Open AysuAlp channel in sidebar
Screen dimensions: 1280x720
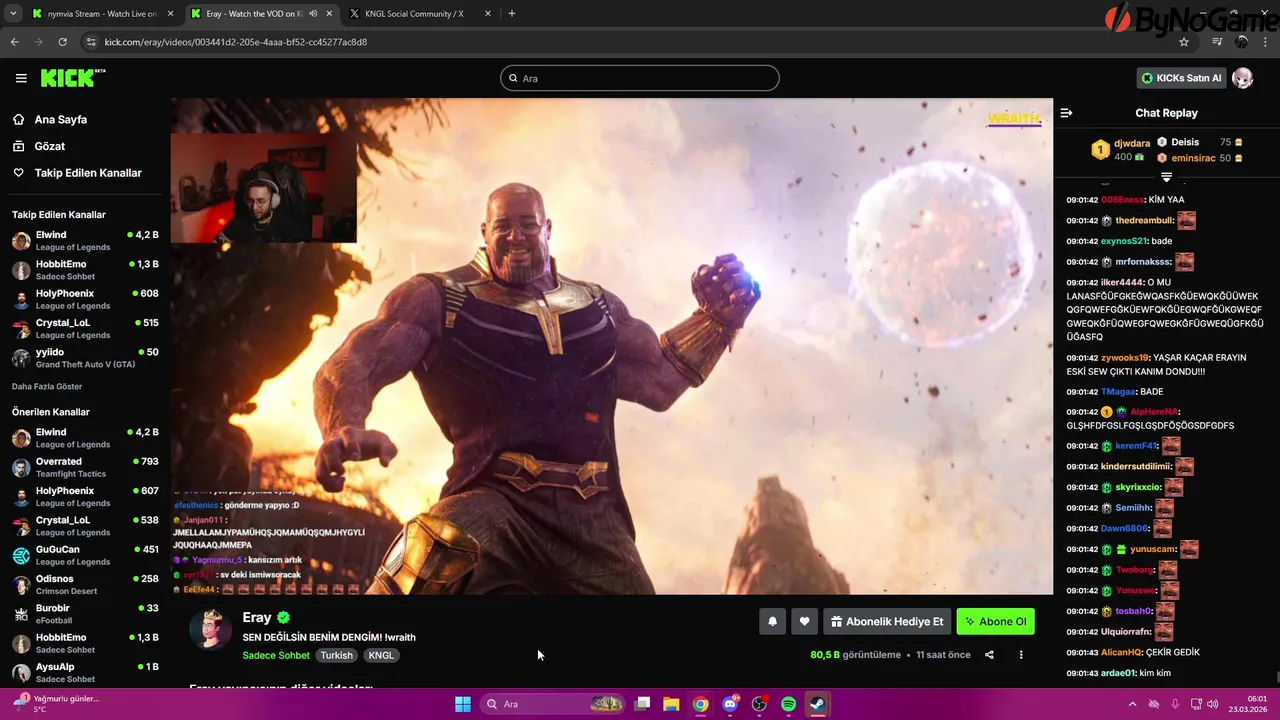click(x=85, y=672)
